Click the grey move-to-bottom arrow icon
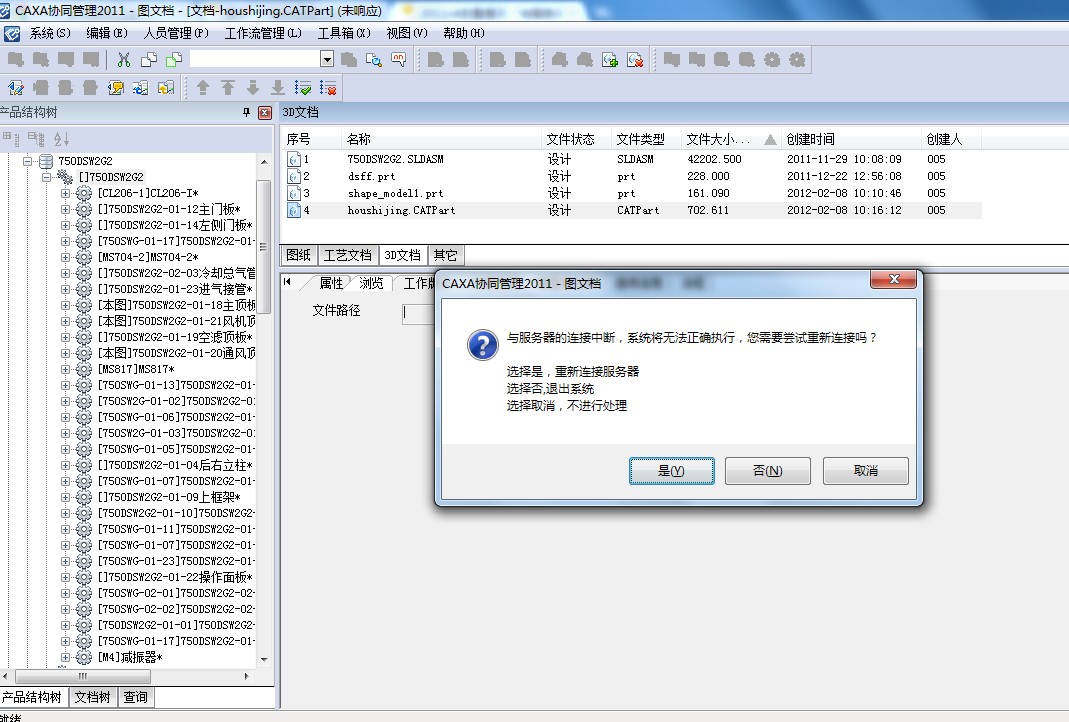 pyautogui.click(x=277, y=88)
